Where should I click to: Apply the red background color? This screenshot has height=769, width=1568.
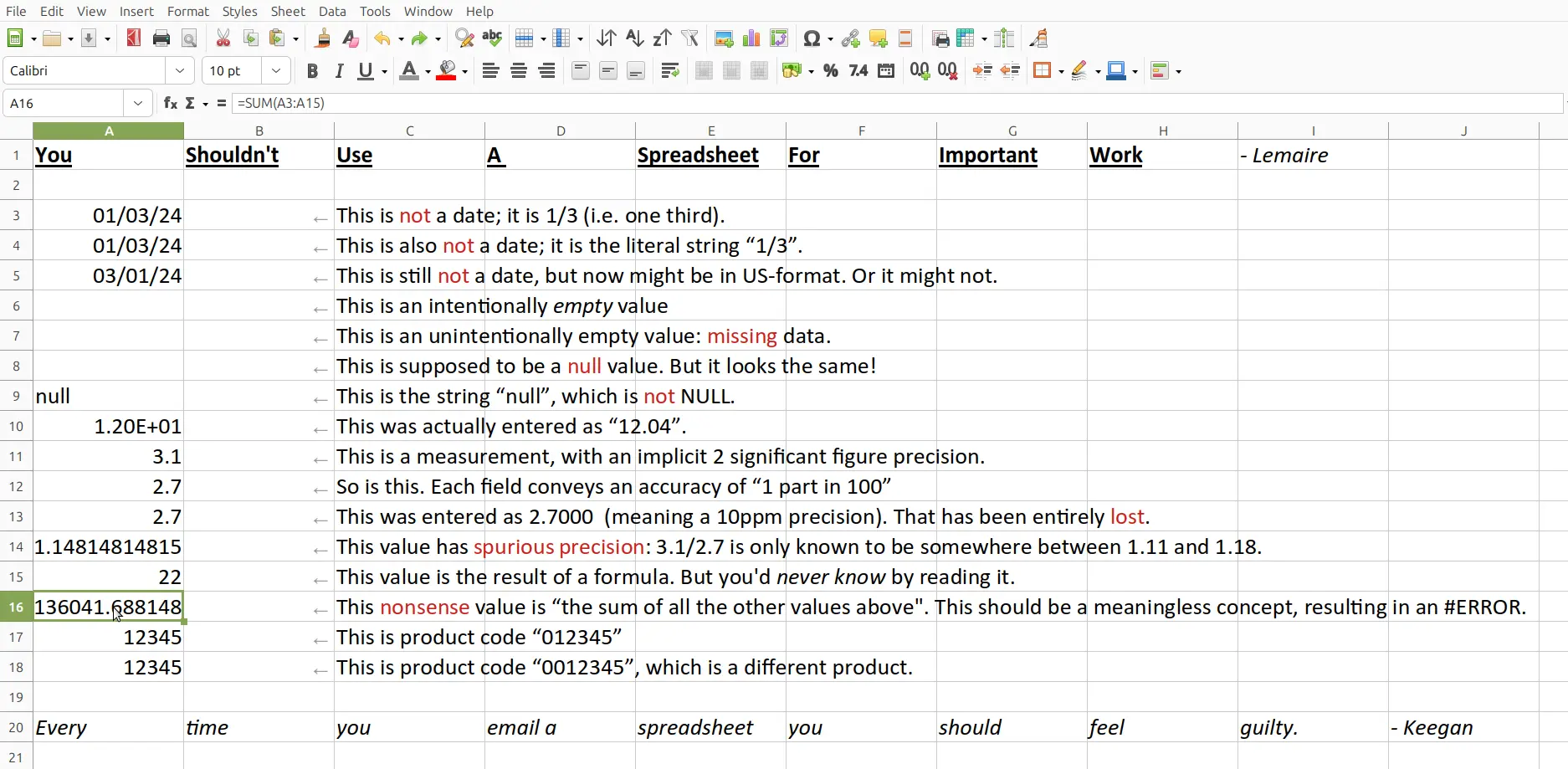[447, 71]
